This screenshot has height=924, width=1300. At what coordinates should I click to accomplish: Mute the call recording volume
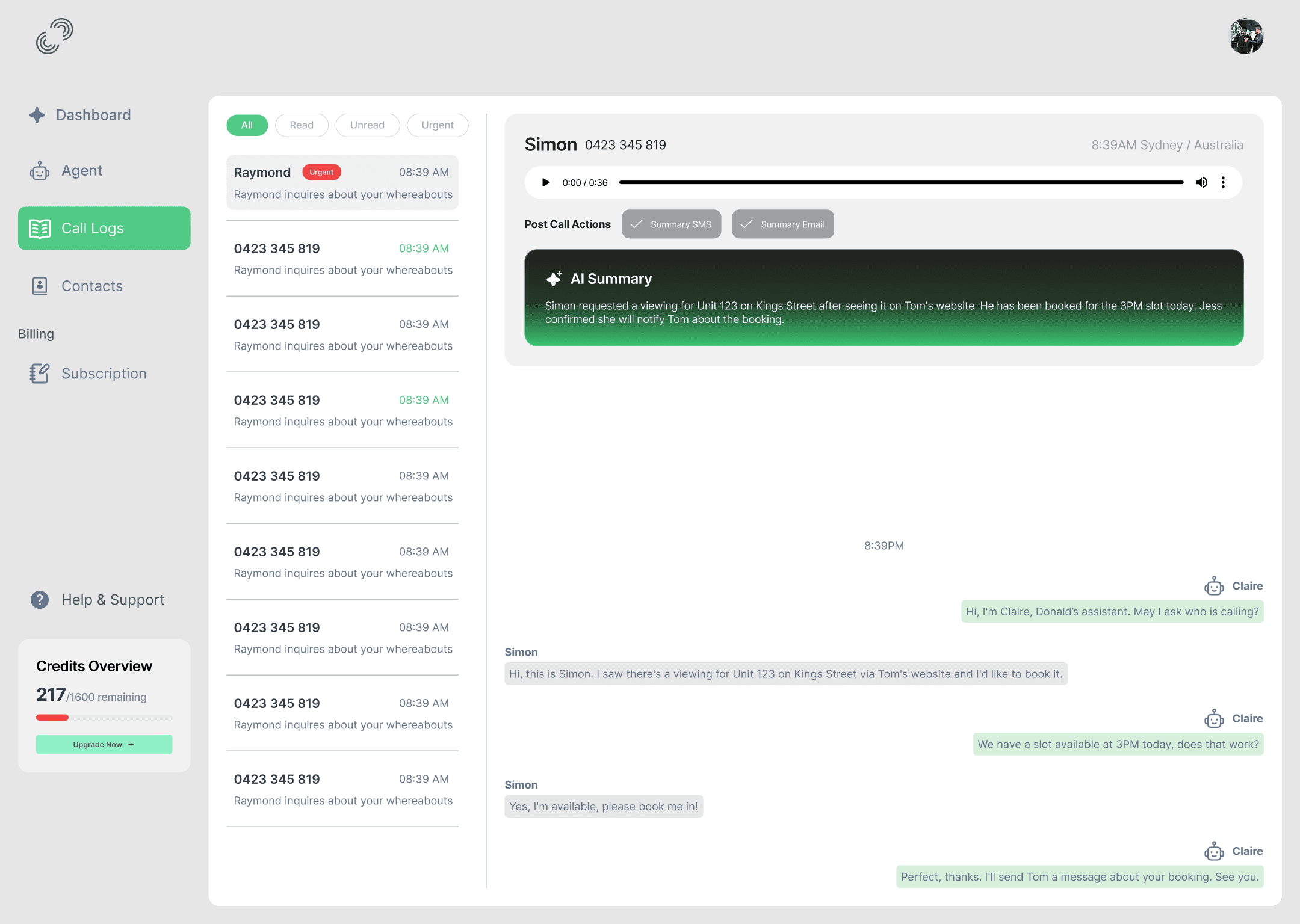(x=1201, y=182)
